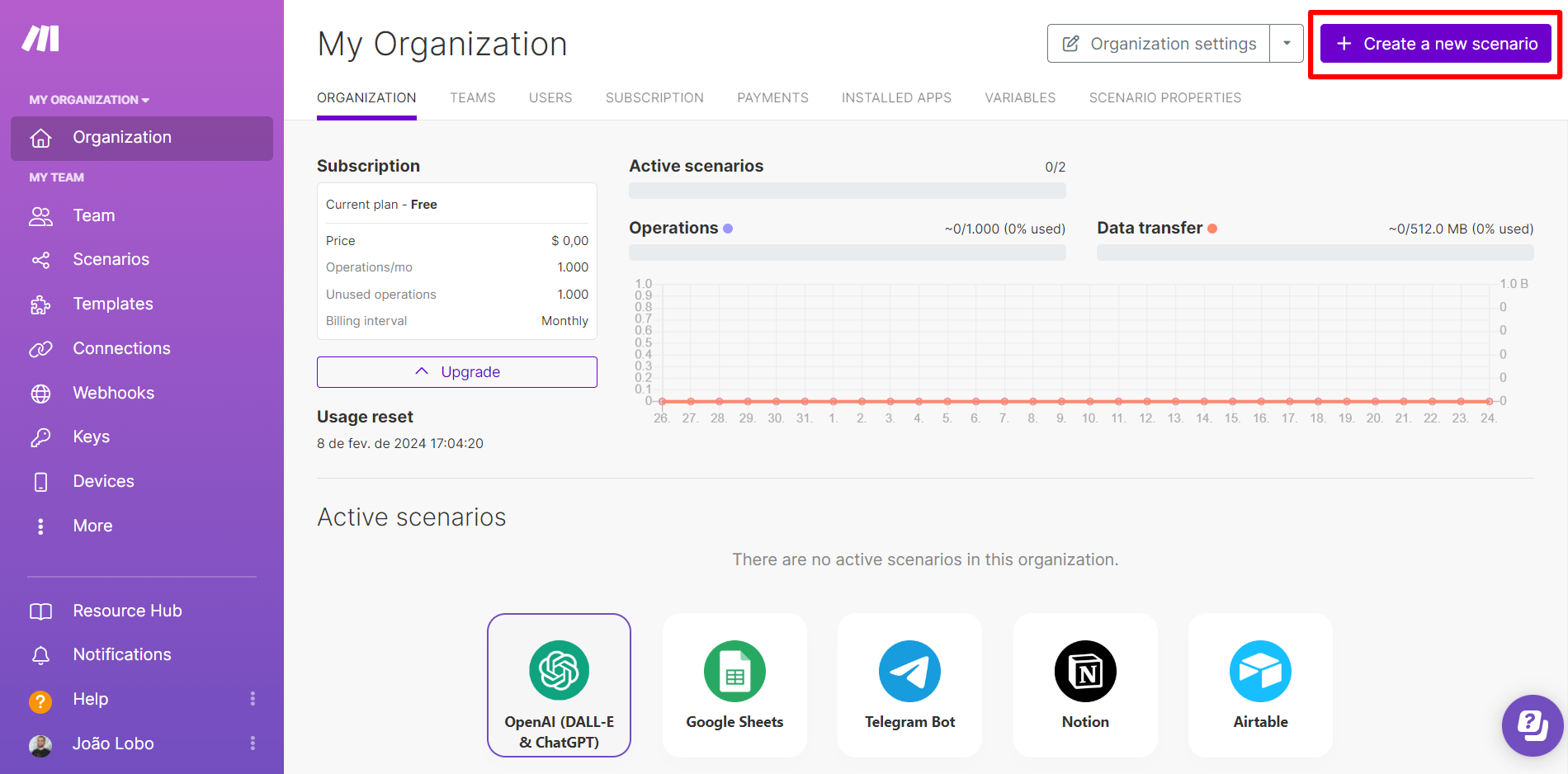Click the usage reset date text
Viewport: 1568px width, 774px height.
pos(400,444)
